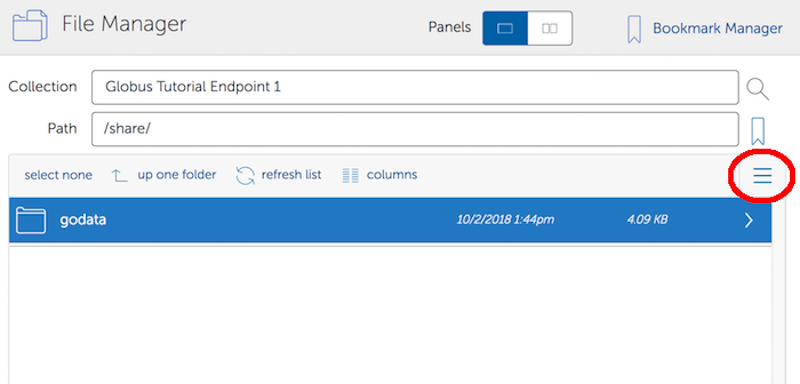
Task: Bookmark current path with bookmark icon
Action: (758, 131)
